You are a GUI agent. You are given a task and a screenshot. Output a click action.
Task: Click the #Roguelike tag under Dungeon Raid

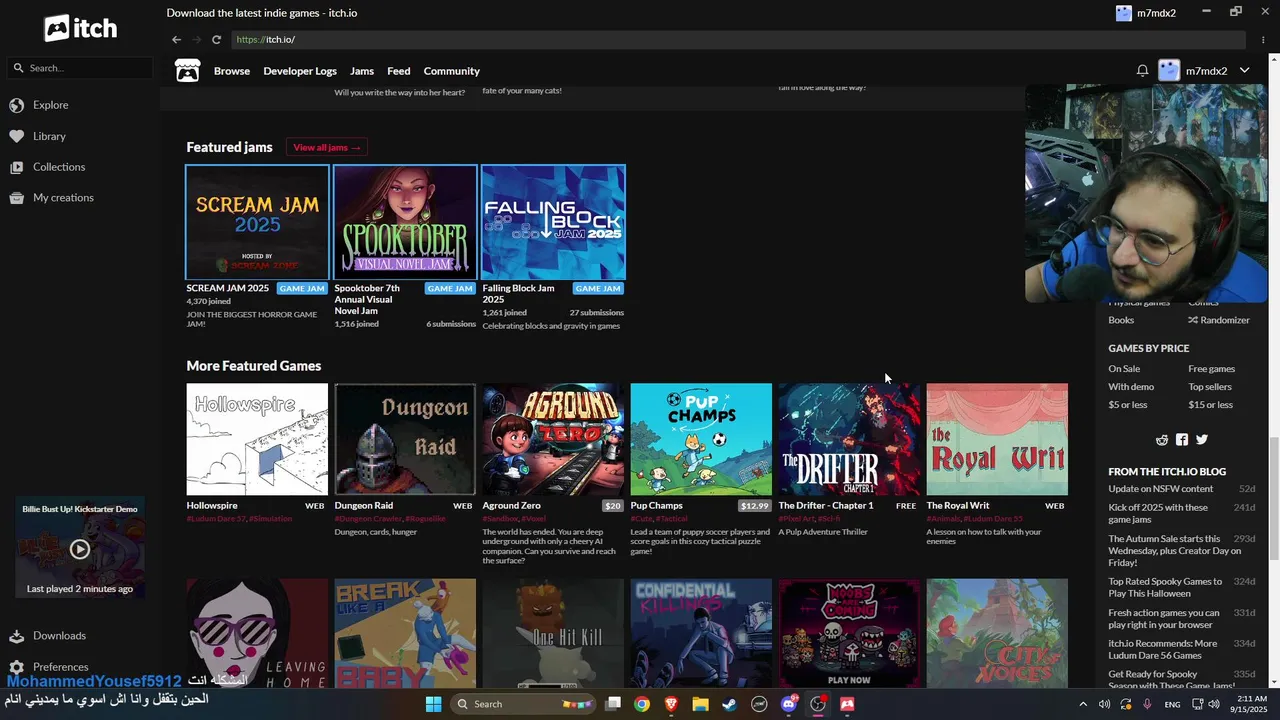pos(426,519)
